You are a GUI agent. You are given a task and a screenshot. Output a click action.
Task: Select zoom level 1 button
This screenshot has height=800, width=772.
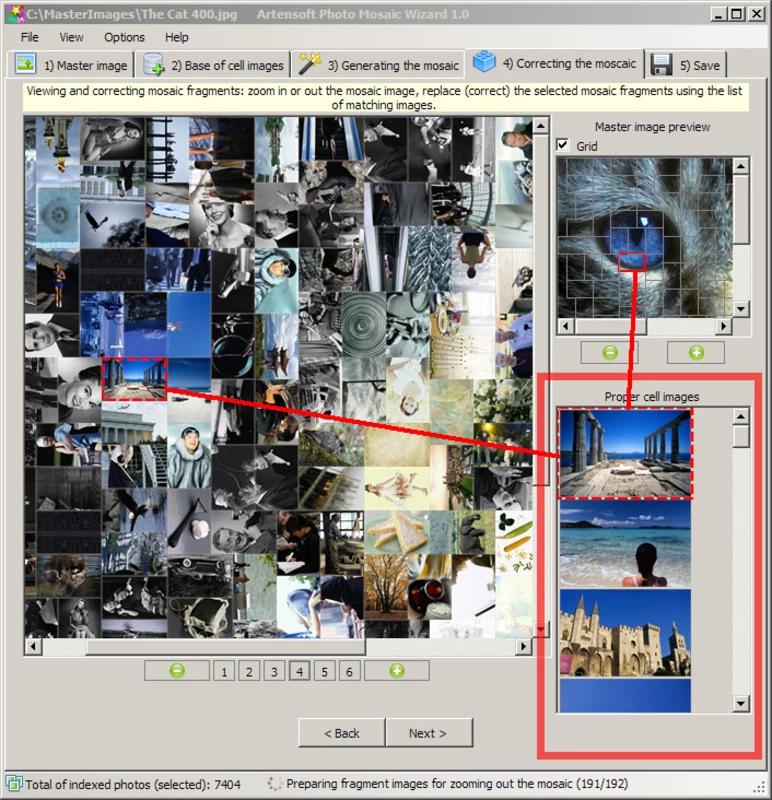click(x=224, y=671)
